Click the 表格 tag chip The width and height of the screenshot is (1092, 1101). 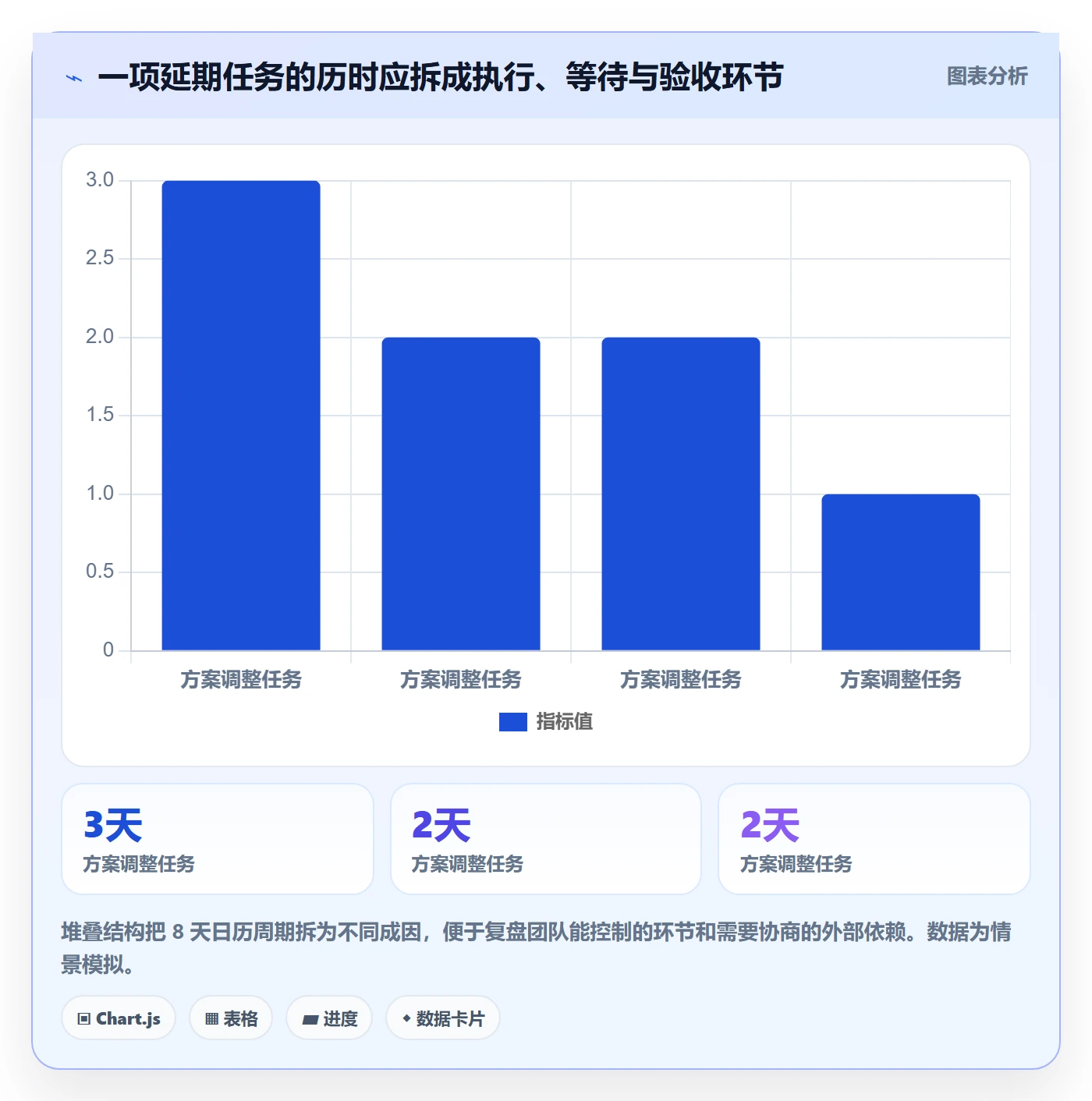pyautogui.click(x=231, y=1018)
